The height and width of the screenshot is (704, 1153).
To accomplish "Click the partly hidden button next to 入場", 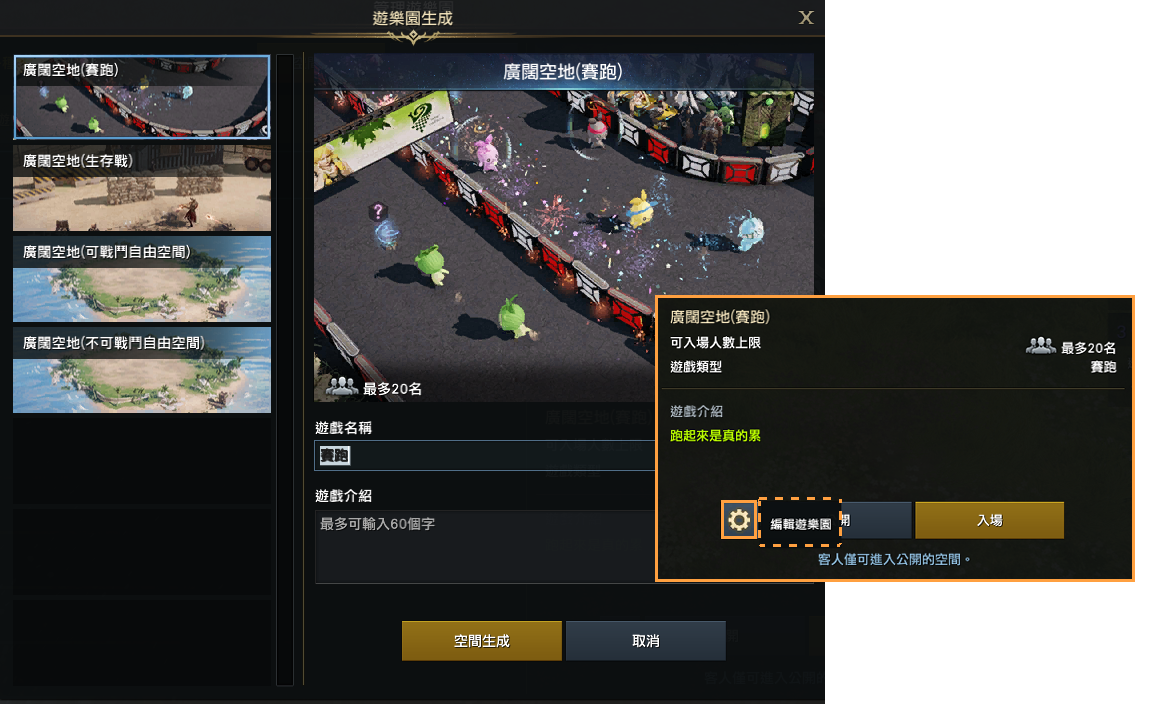I will tap(876, 520).
